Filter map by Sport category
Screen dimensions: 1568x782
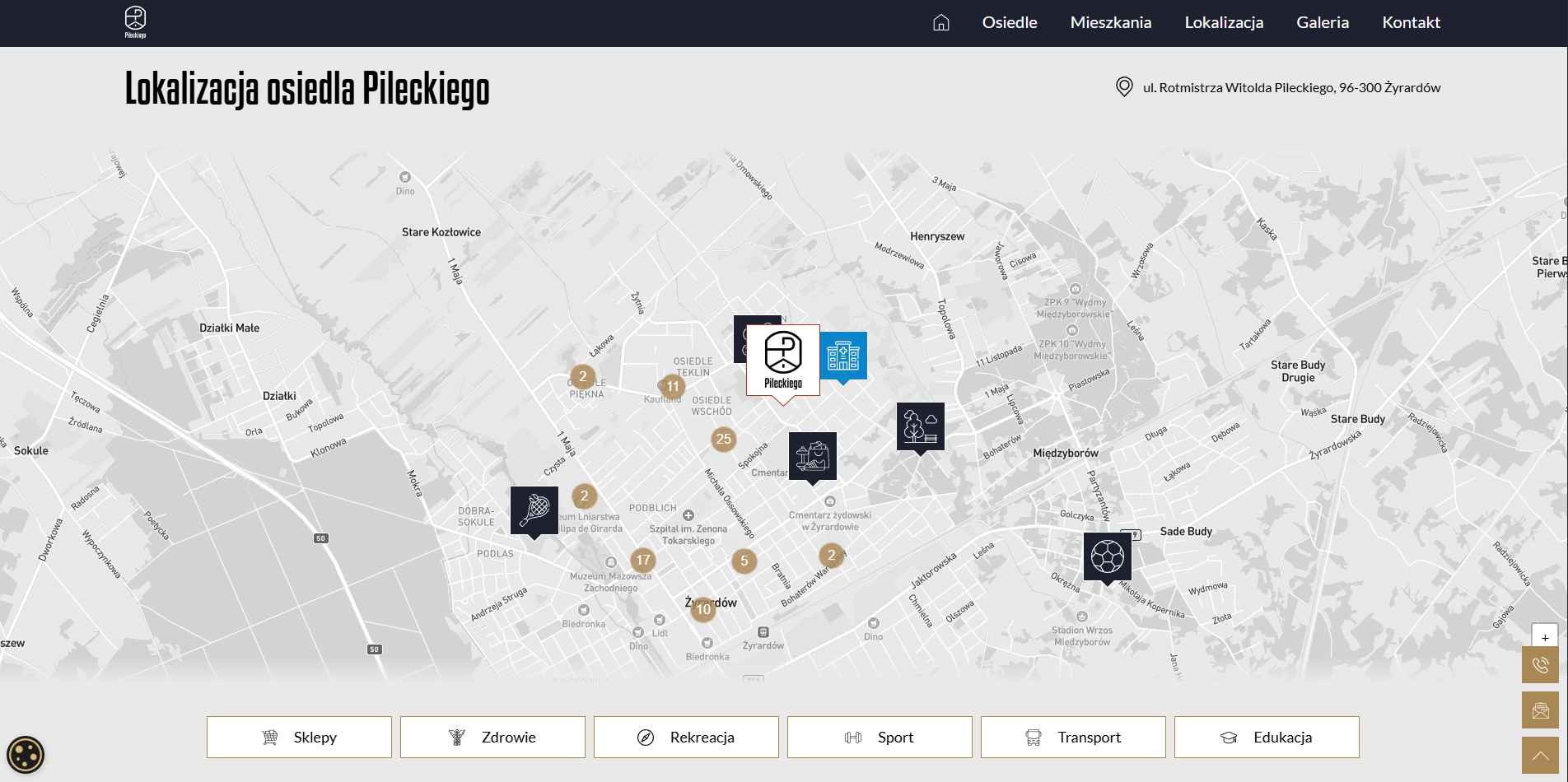pyautogui.click(x=880, y=737)
